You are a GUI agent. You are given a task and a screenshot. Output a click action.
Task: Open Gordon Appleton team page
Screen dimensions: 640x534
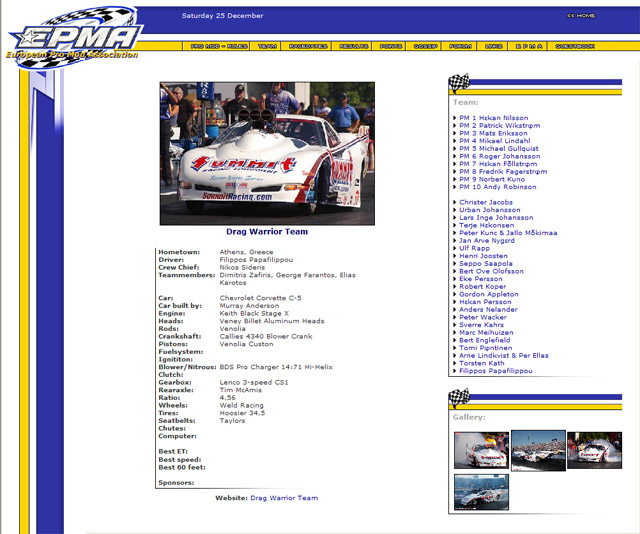[x=489, y=294]
